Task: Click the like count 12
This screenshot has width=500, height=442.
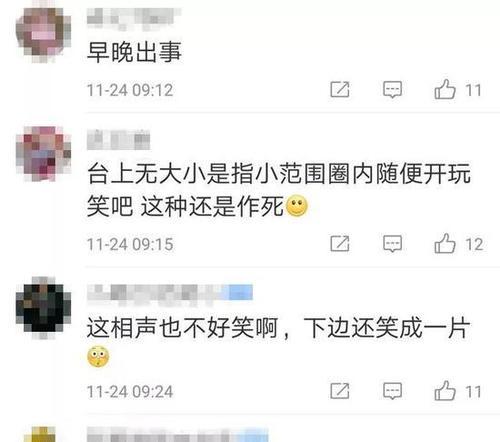Action: click(474, 244)
